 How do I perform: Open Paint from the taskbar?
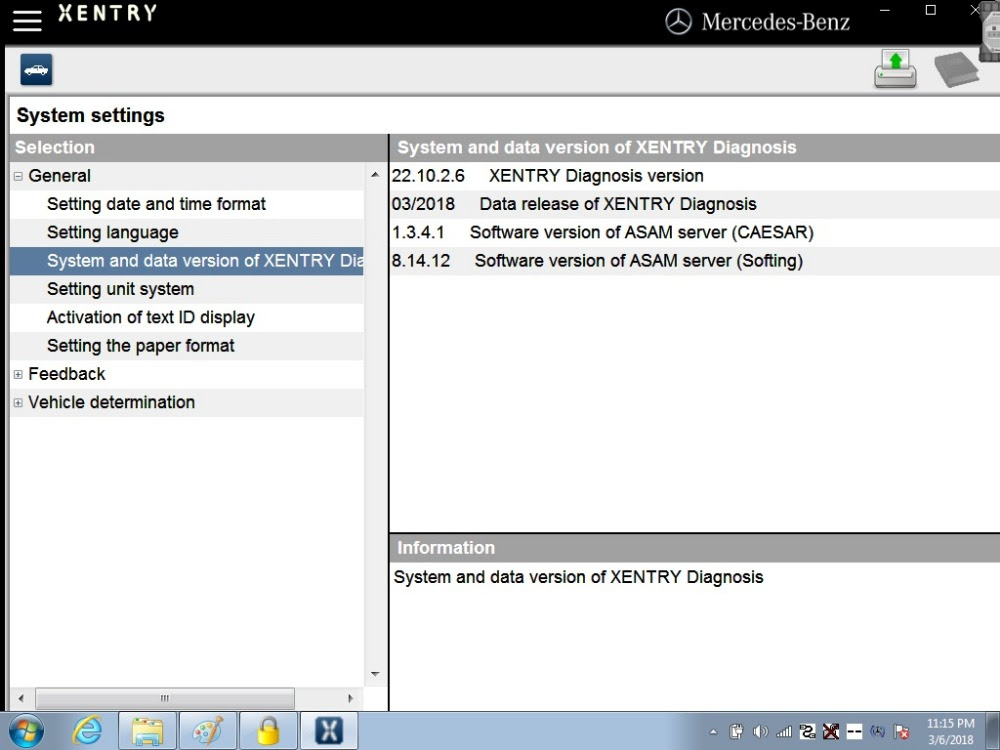click(x=208, y=731)
